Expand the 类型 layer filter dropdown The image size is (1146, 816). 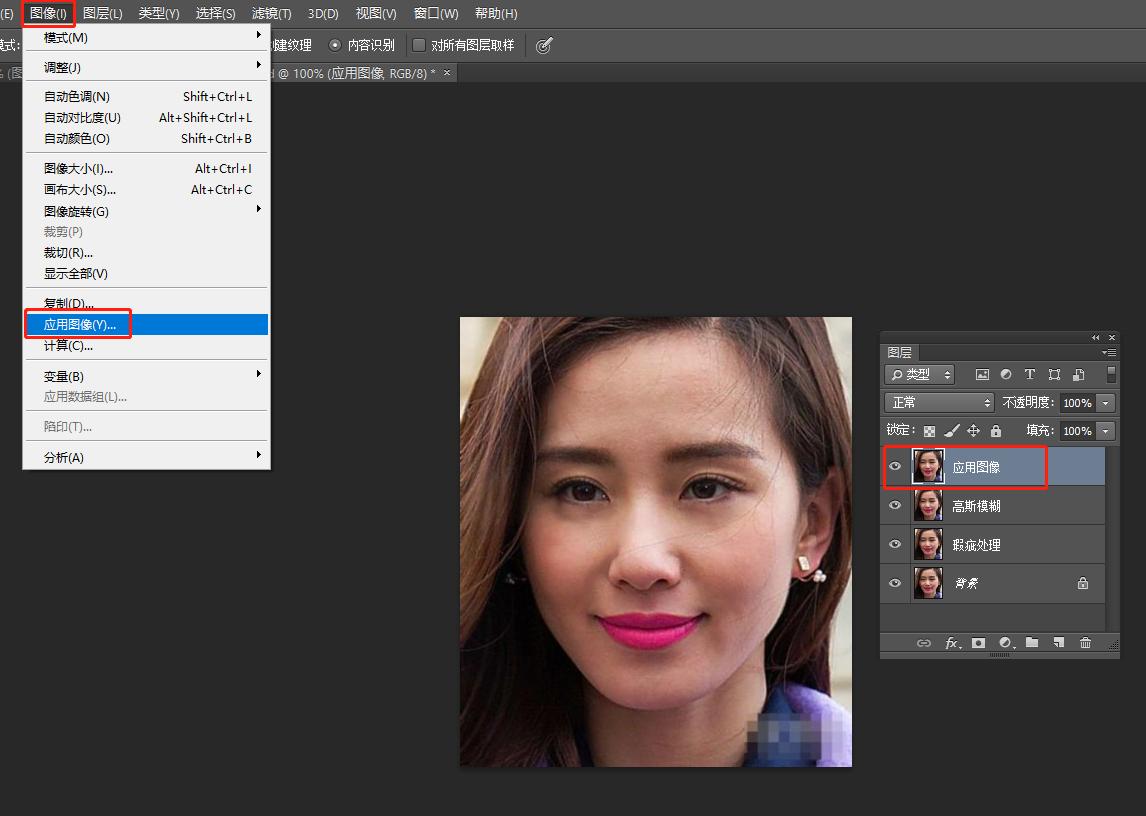[920, 375]
